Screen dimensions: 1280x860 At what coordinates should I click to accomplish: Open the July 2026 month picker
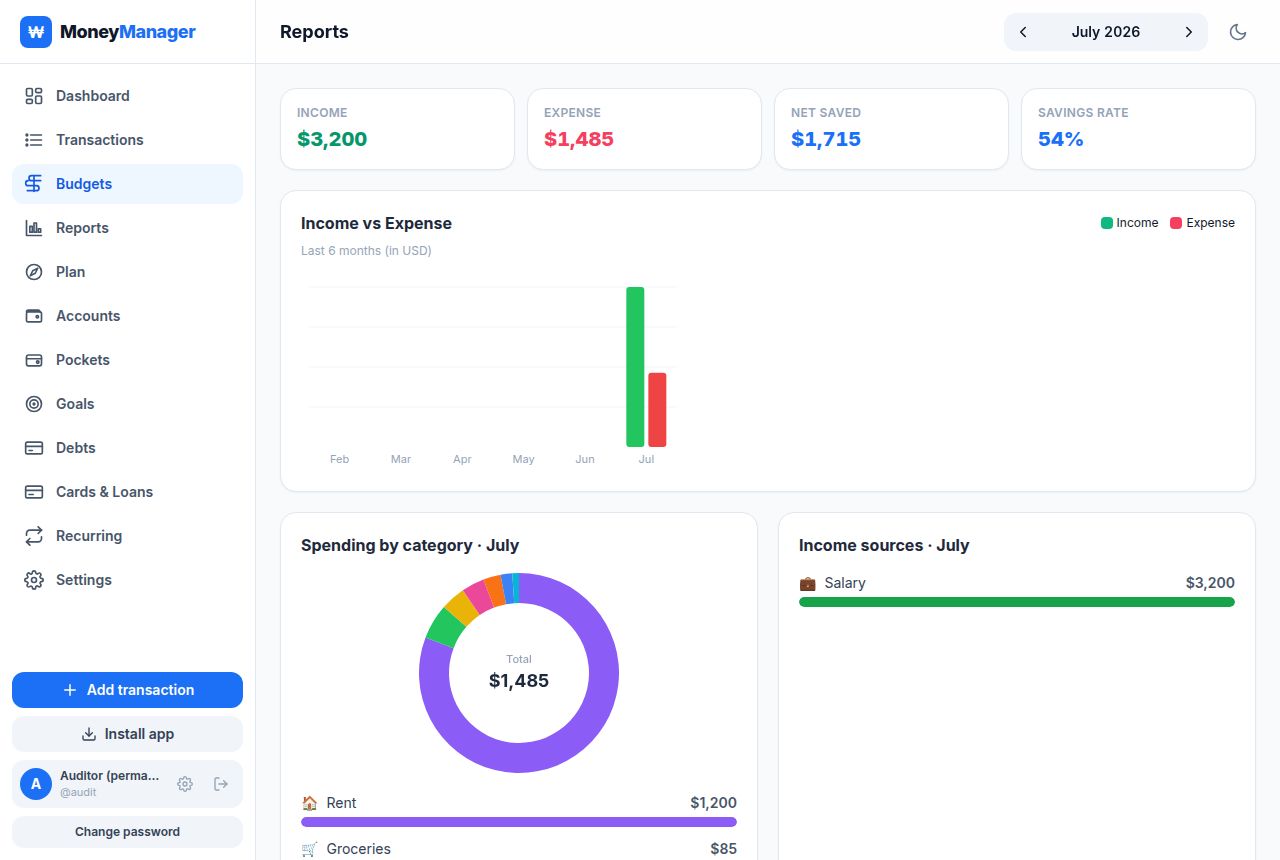[x=1106, y=32]
